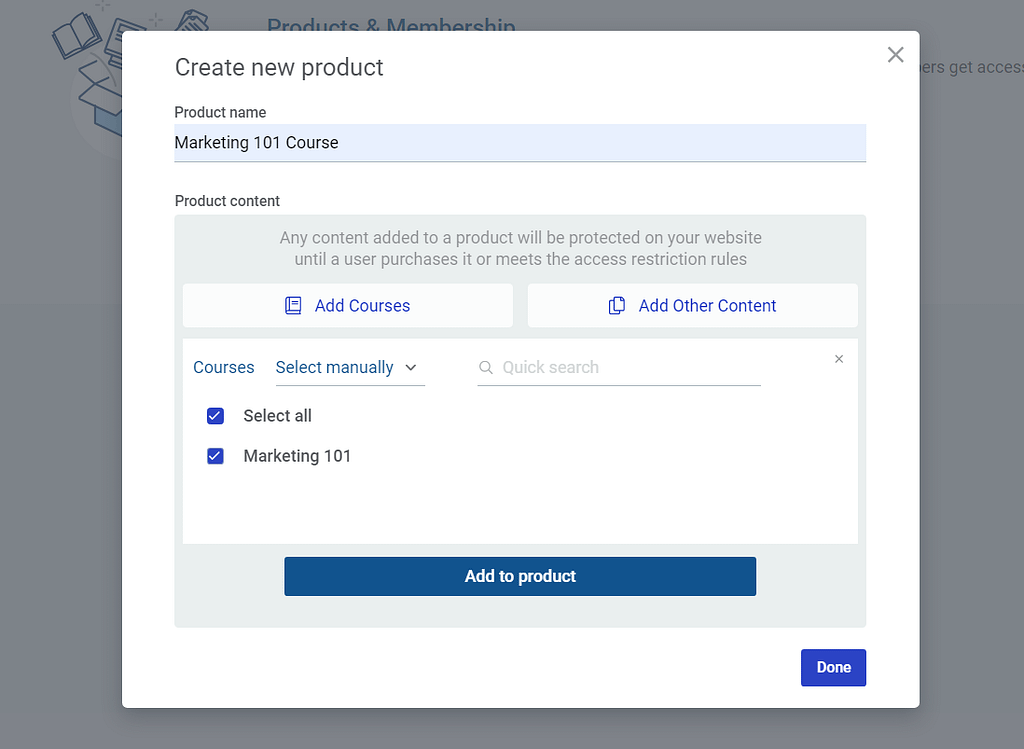
Task: Dismiss the course selector with small x
Action: click(839, 359)
